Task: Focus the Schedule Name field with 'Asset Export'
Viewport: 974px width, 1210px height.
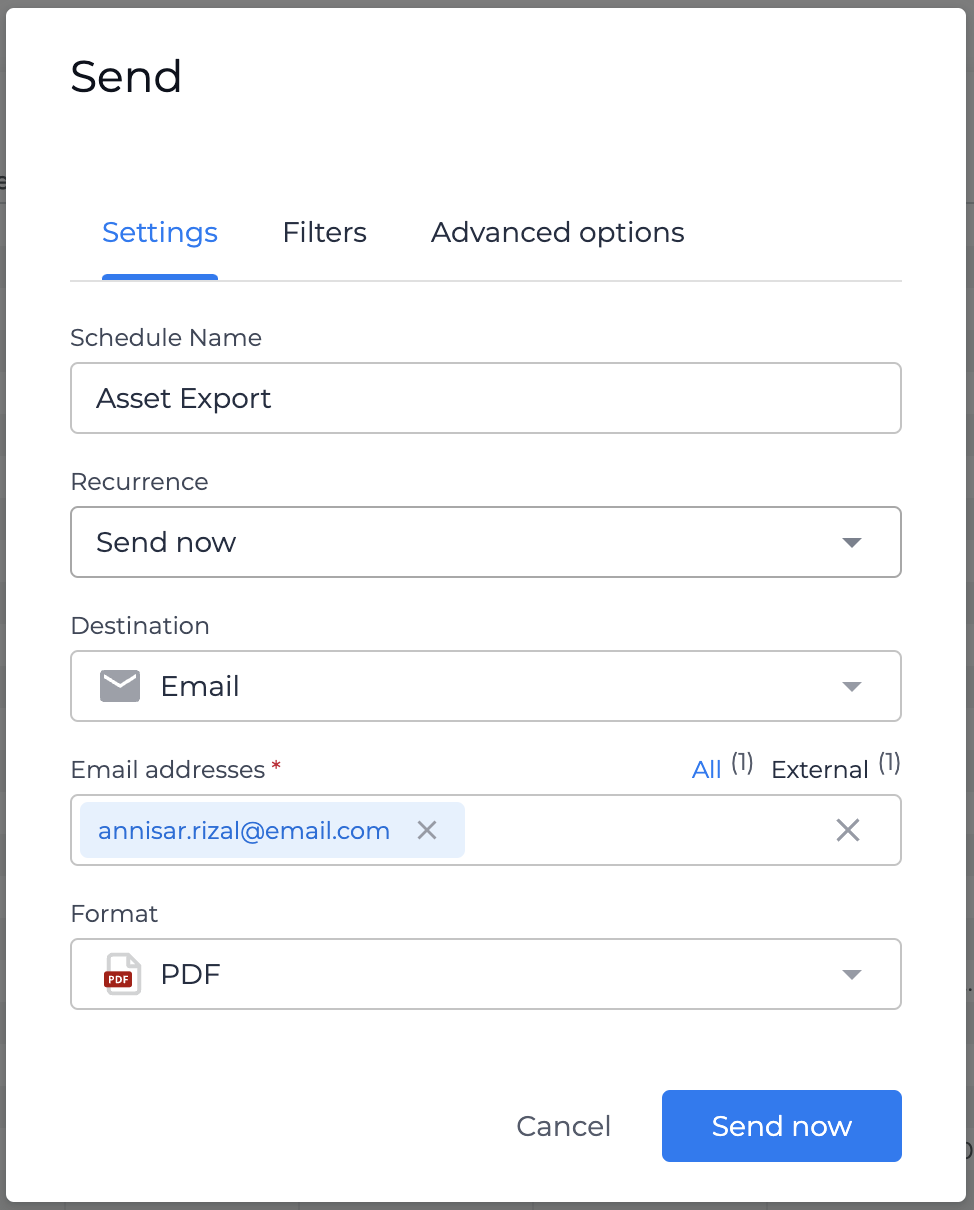Action: click(x=486, y=398)
